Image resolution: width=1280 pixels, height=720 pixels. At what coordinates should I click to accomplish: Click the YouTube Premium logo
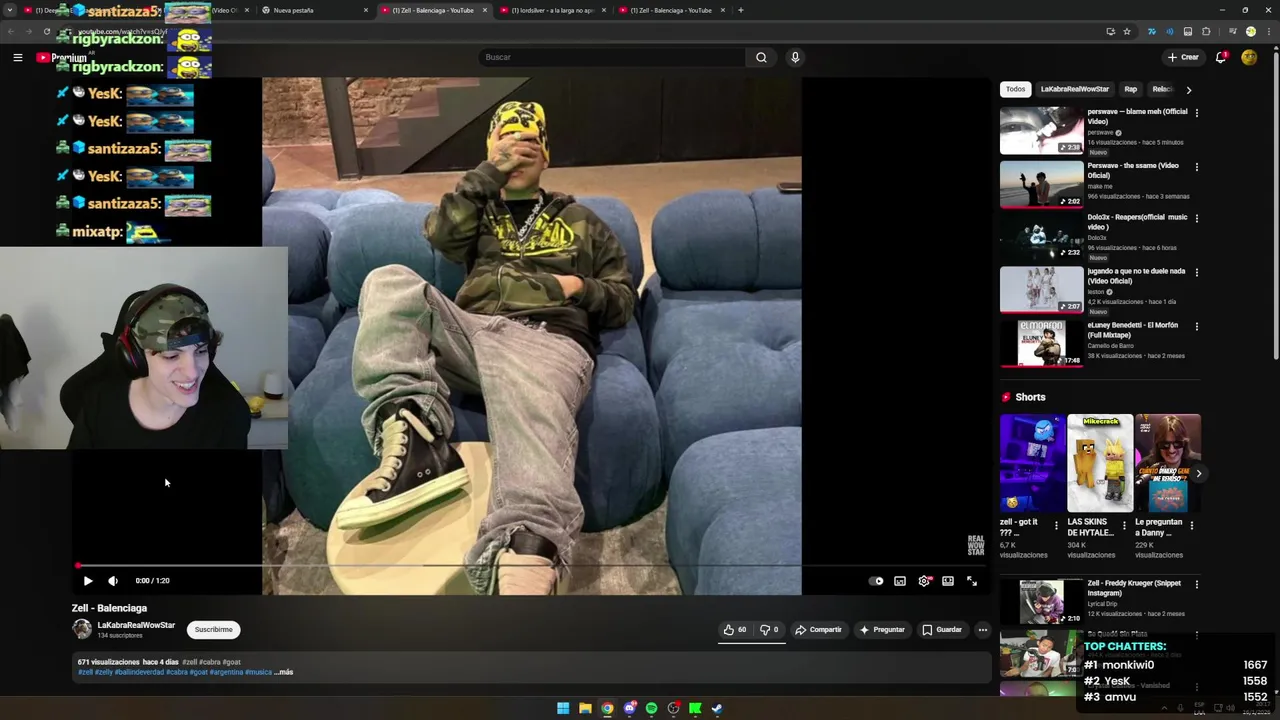coord(62,58)
